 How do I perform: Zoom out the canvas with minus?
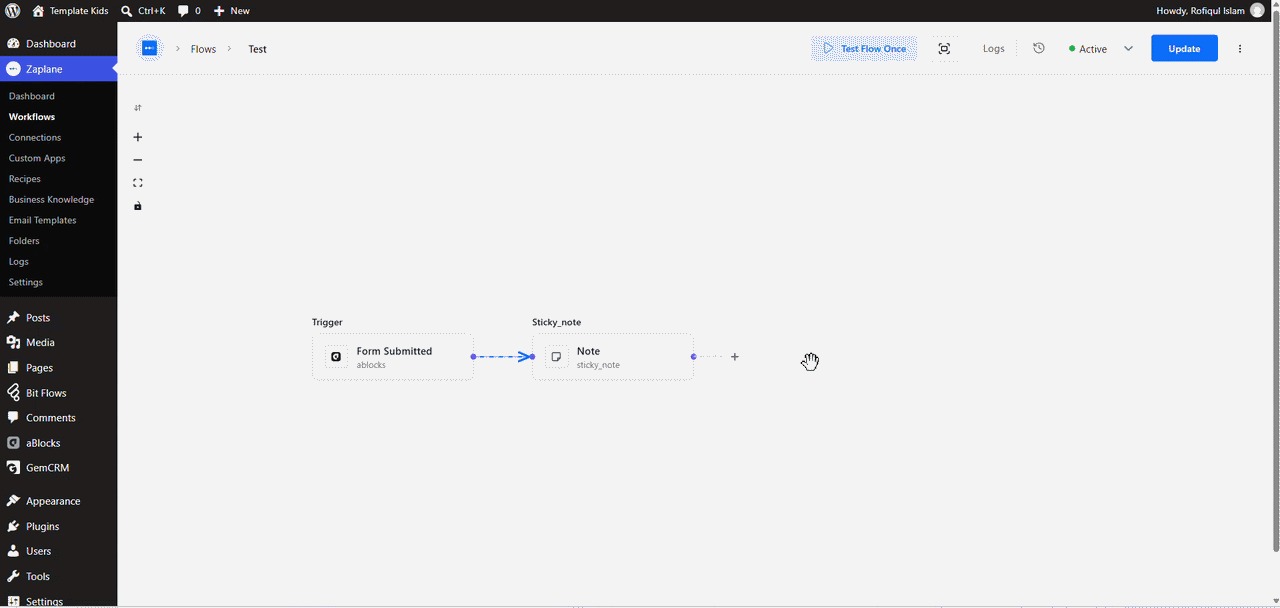[138, 160]
